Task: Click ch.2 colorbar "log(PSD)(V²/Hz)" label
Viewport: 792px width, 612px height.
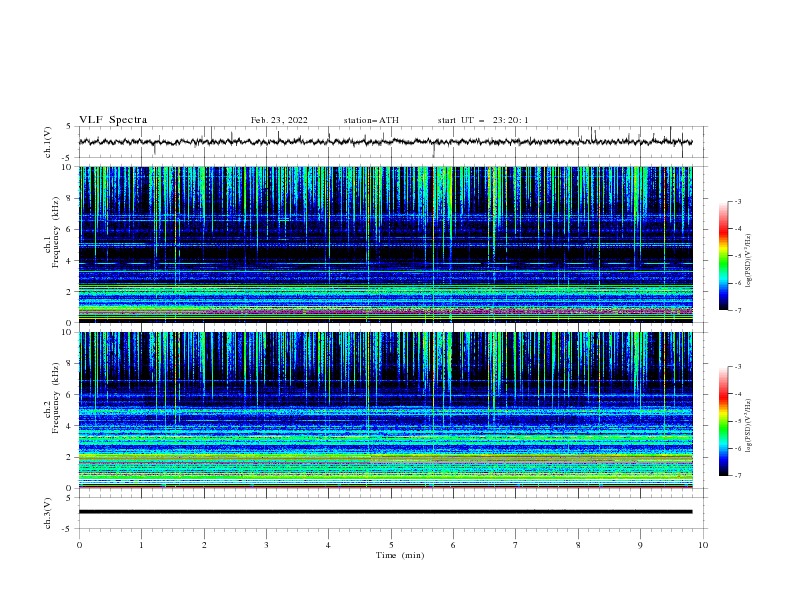Action: [x=749, y=426]
